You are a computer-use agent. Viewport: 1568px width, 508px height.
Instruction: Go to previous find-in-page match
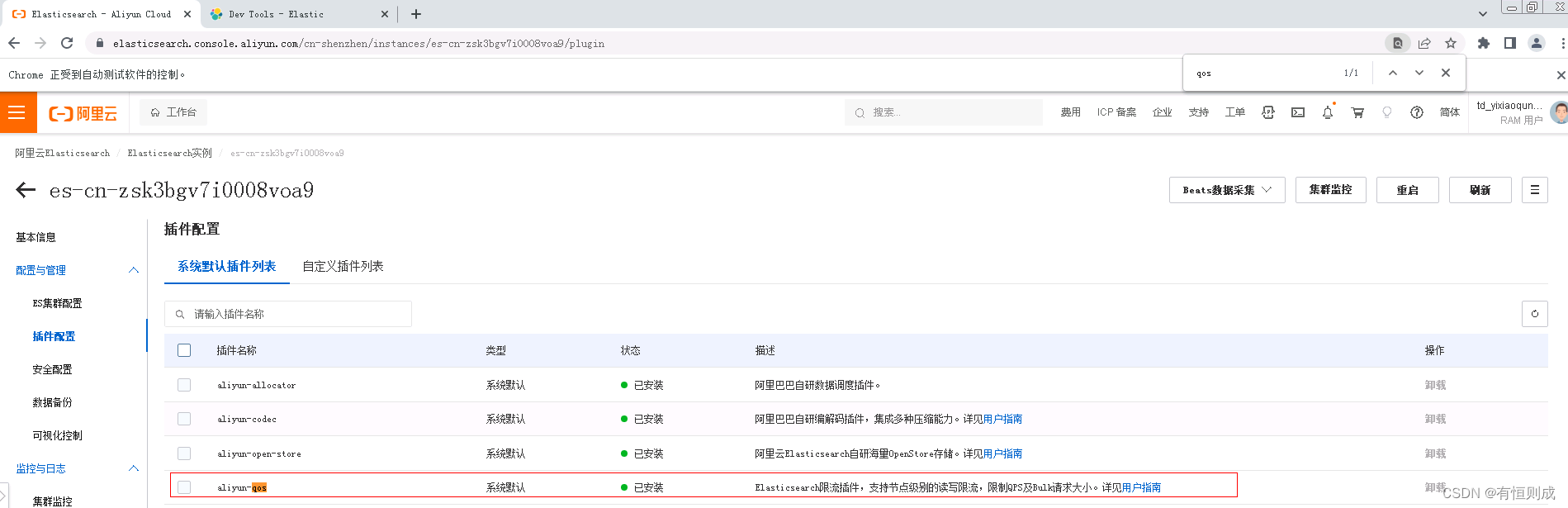[x=1393, y=73]
